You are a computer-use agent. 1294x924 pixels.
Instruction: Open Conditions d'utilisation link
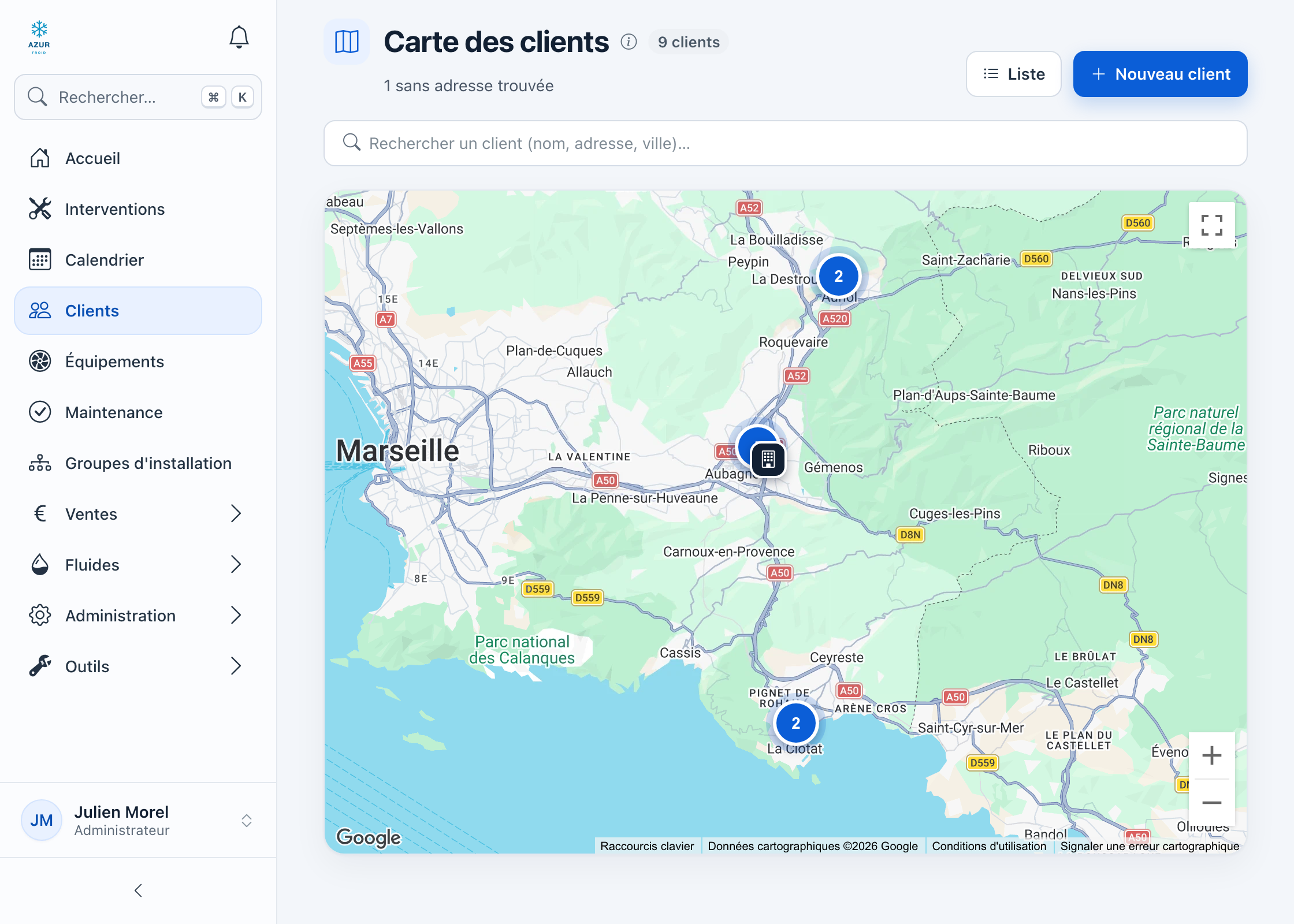pos(989,846)
